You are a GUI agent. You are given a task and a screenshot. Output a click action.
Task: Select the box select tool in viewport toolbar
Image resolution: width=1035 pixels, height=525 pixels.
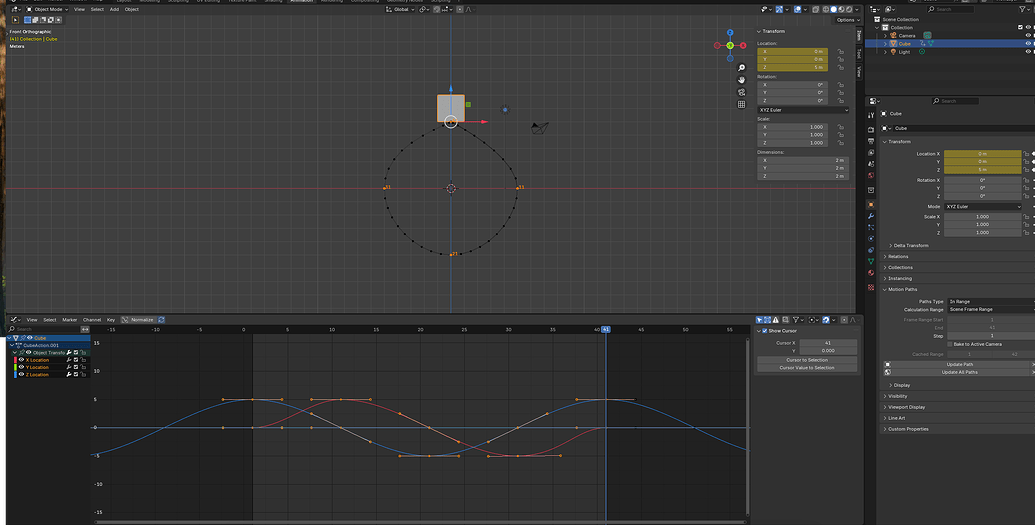pos(28,20)
